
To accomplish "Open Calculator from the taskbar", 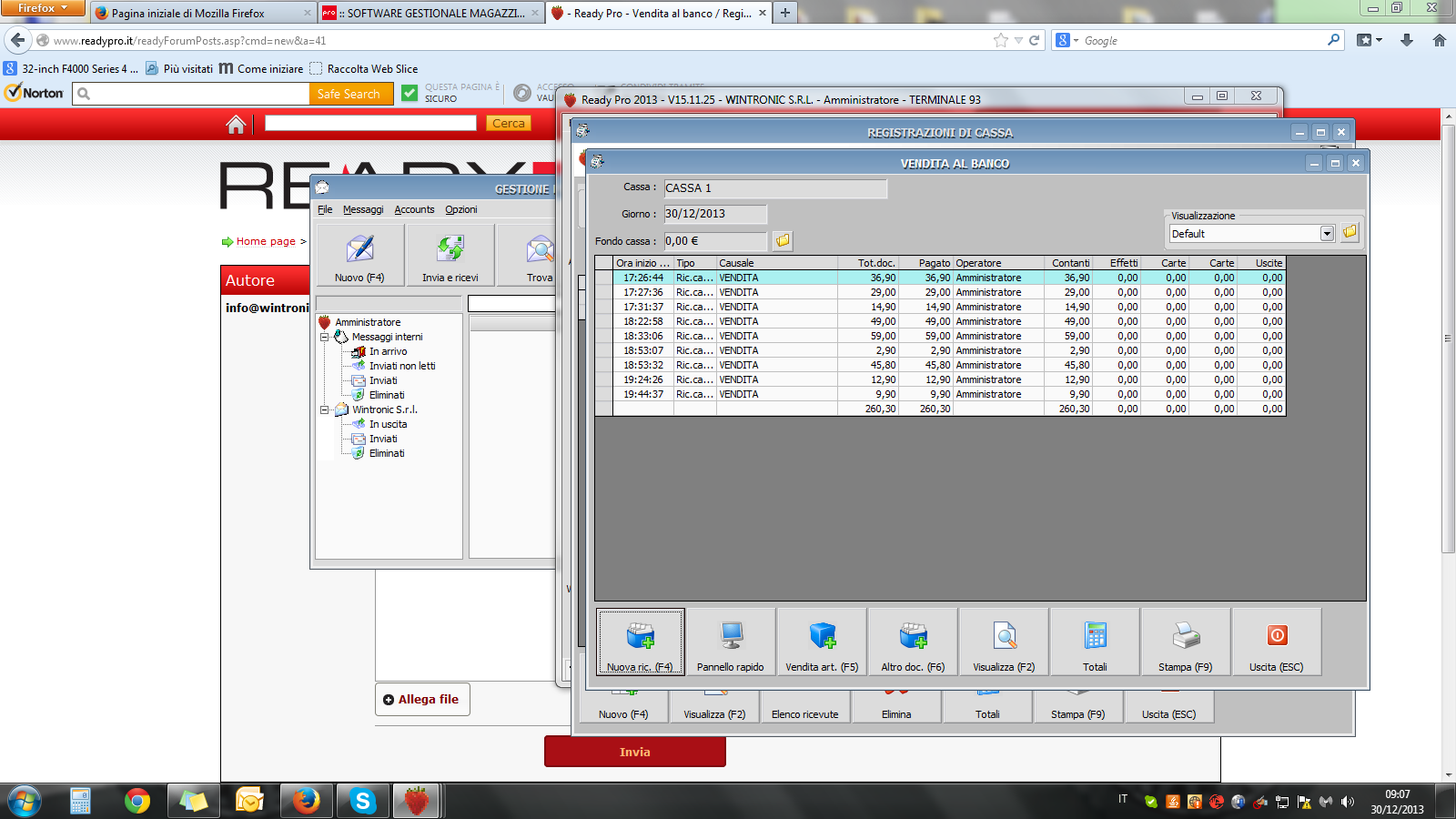I will tap(80, 801).
